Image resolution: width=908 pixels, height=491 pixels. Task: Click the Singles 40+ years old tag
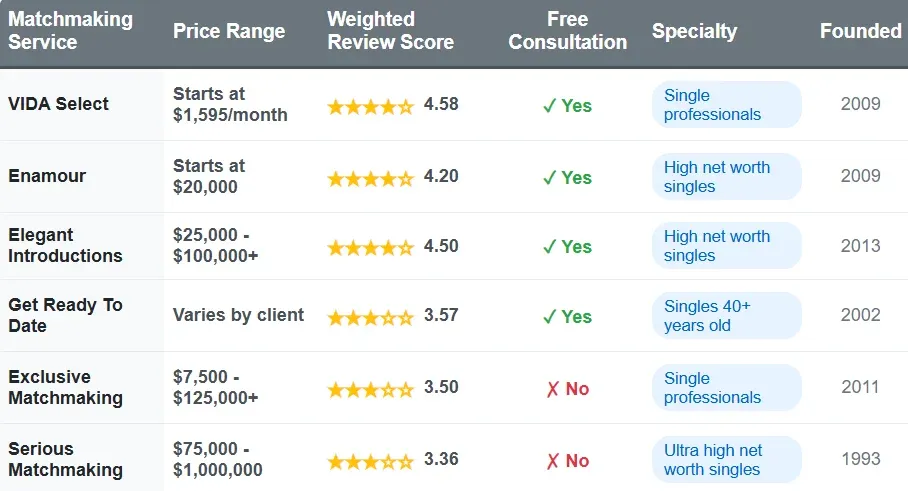[707, 316]
